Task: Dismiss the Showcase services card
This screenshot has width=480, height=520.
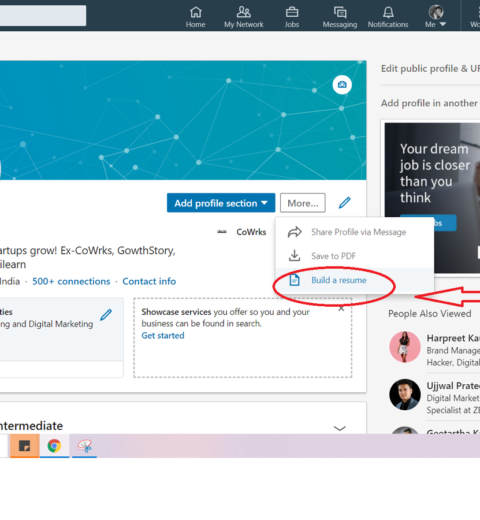Action: [341, 309]
